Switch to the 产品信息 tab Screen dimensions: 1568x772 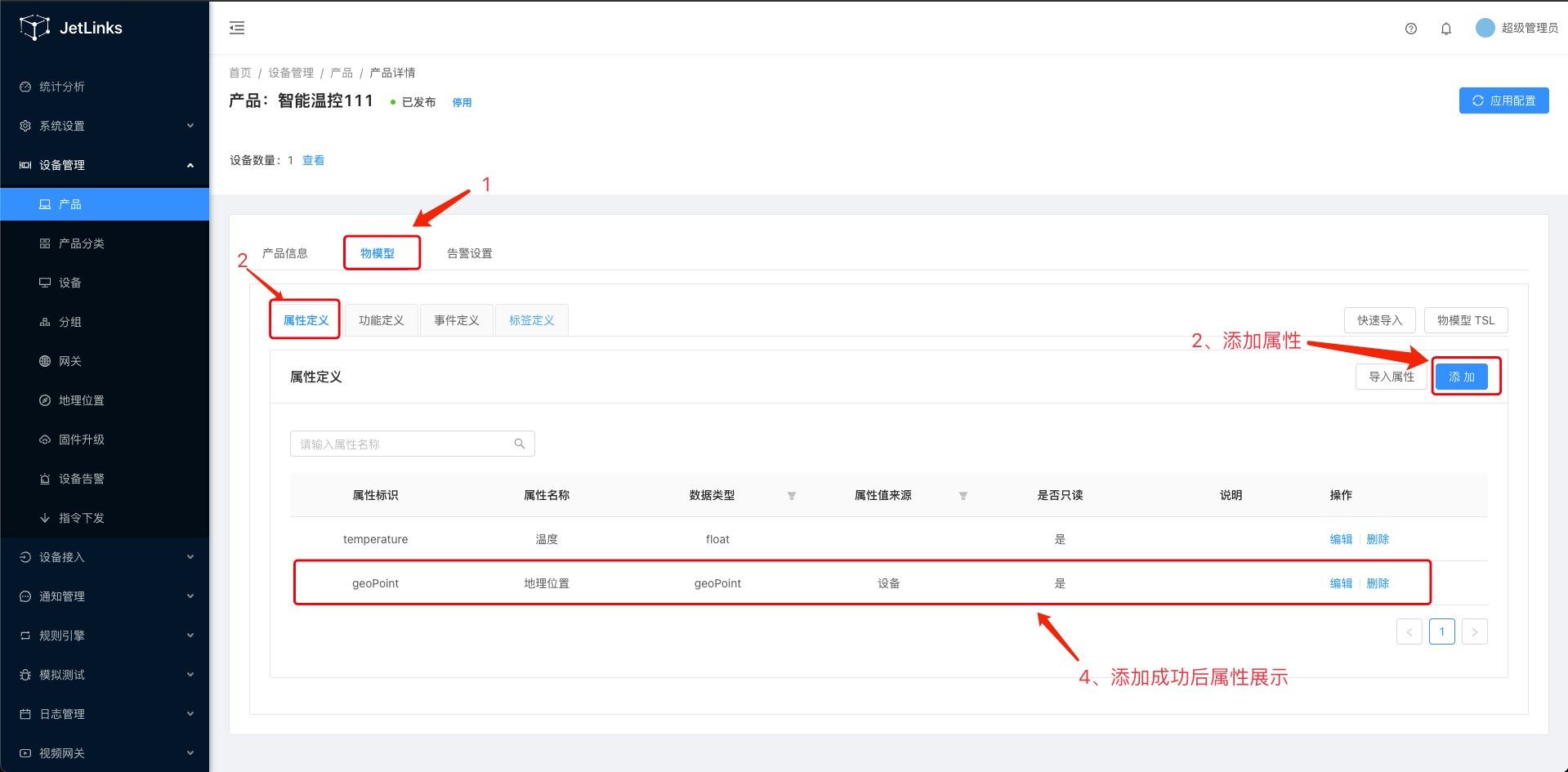tap(285, 253)
